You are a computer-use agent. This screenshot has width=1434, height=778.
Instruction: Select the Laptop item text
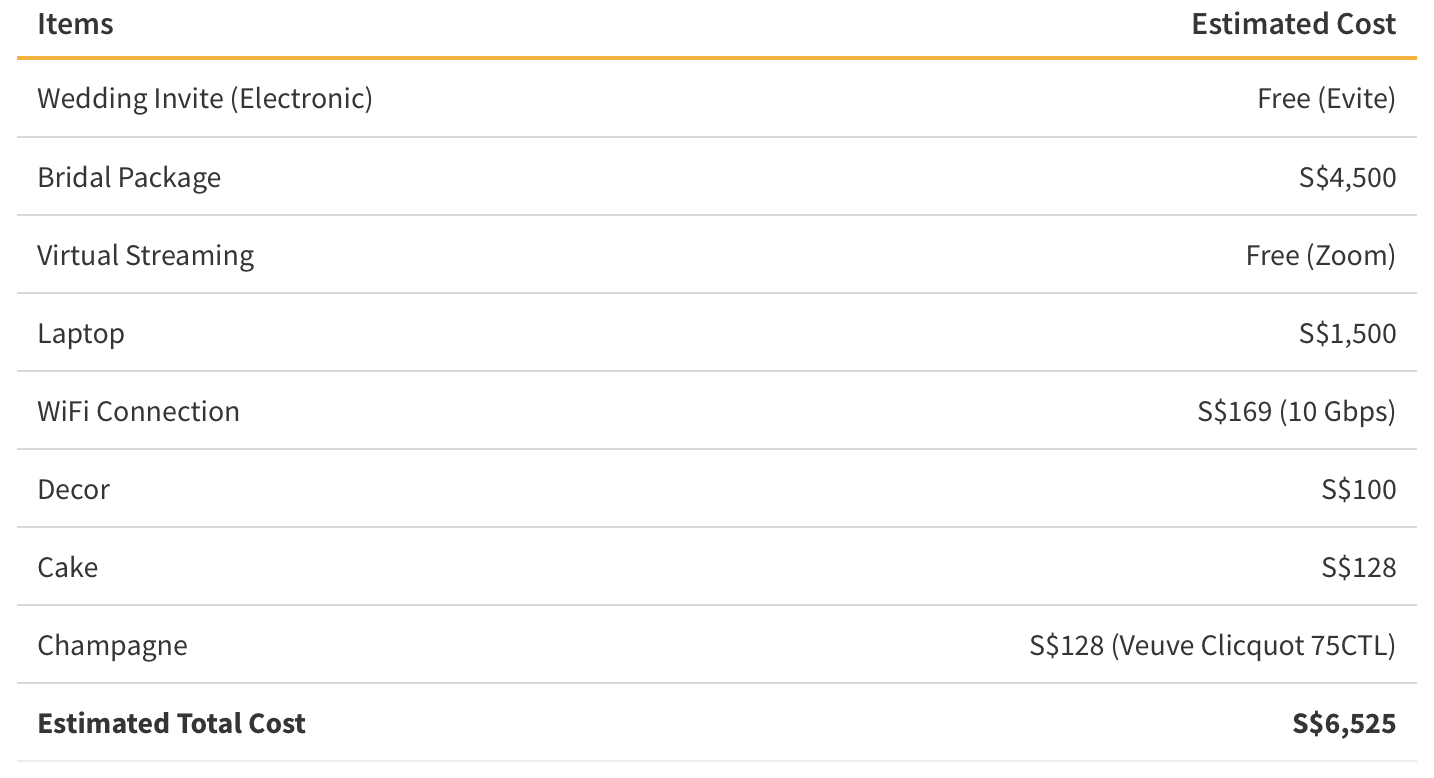click(x=81, y=333)
